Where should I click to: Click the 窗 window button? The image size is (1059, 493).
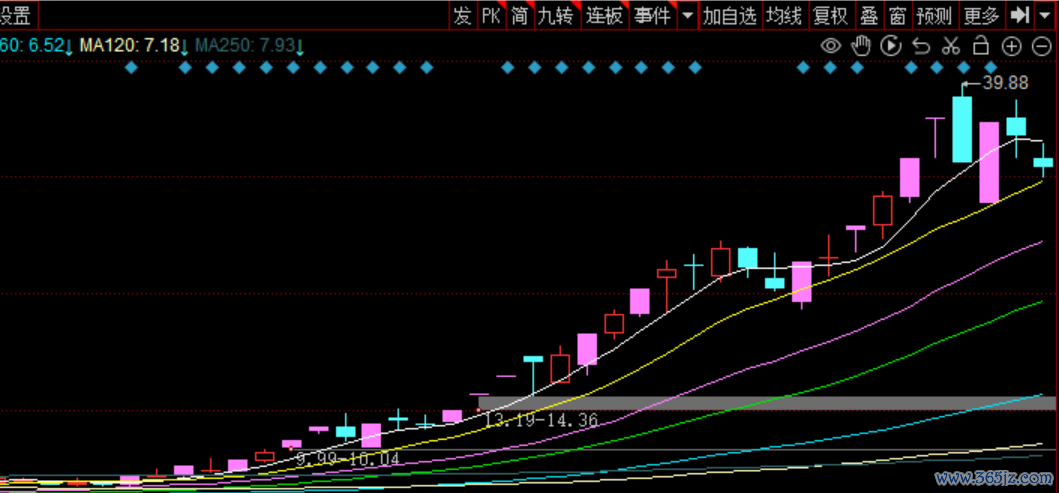(897, 15)
